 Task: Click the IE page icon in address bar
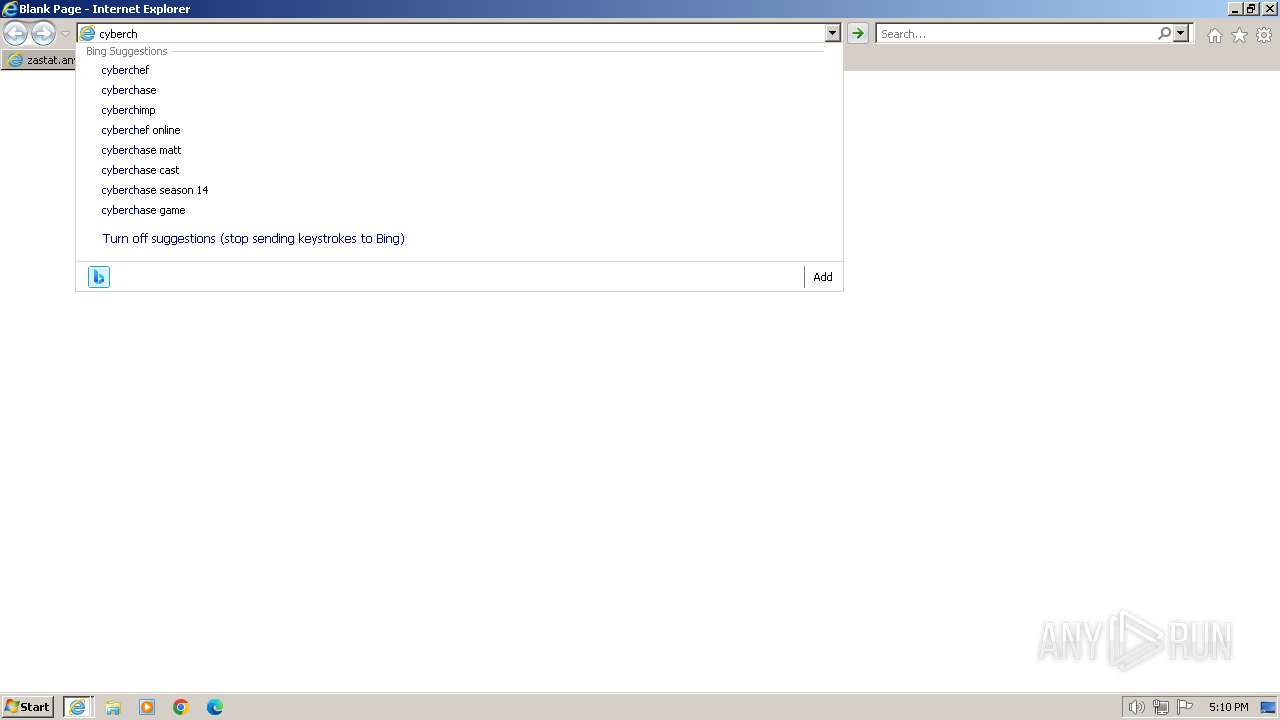(88, 33)
